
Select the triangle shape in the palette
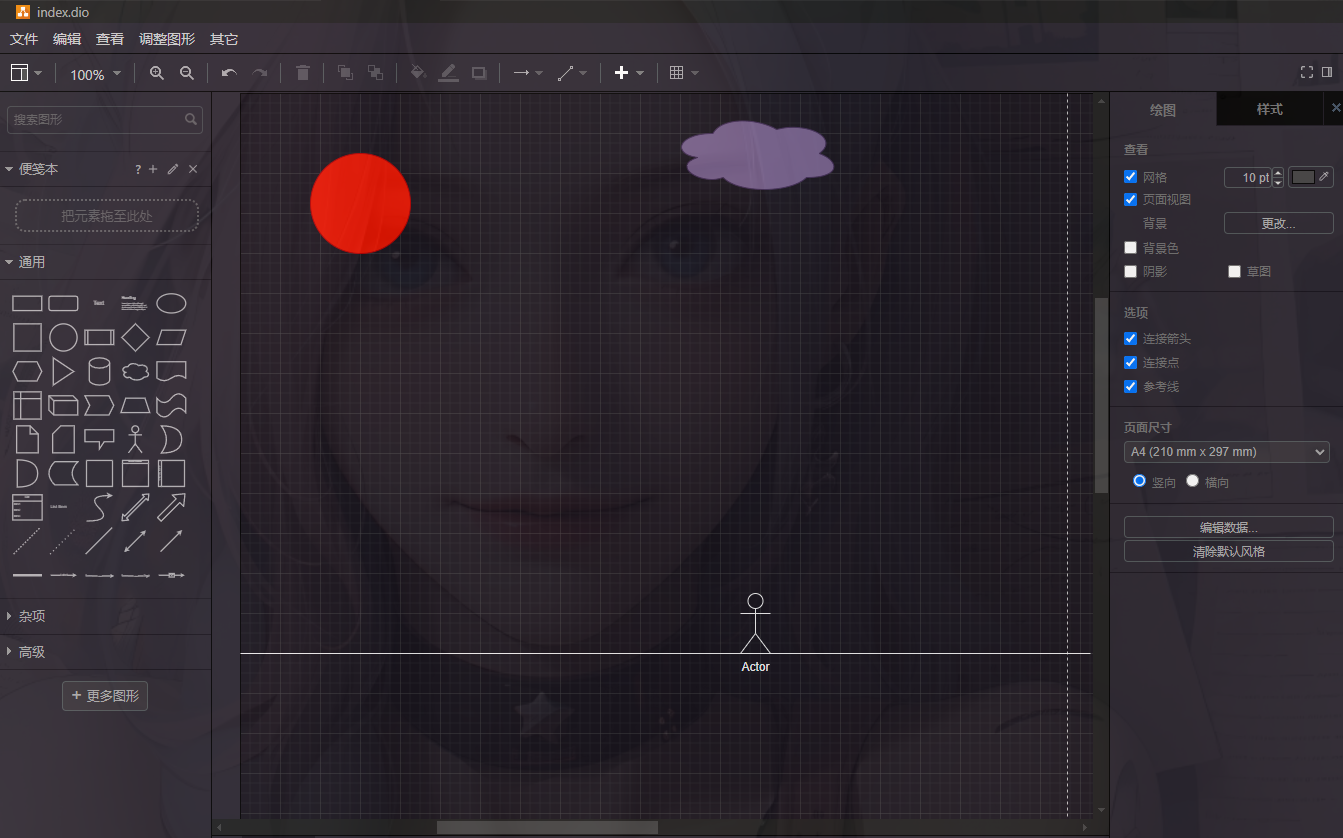[63, 372]
